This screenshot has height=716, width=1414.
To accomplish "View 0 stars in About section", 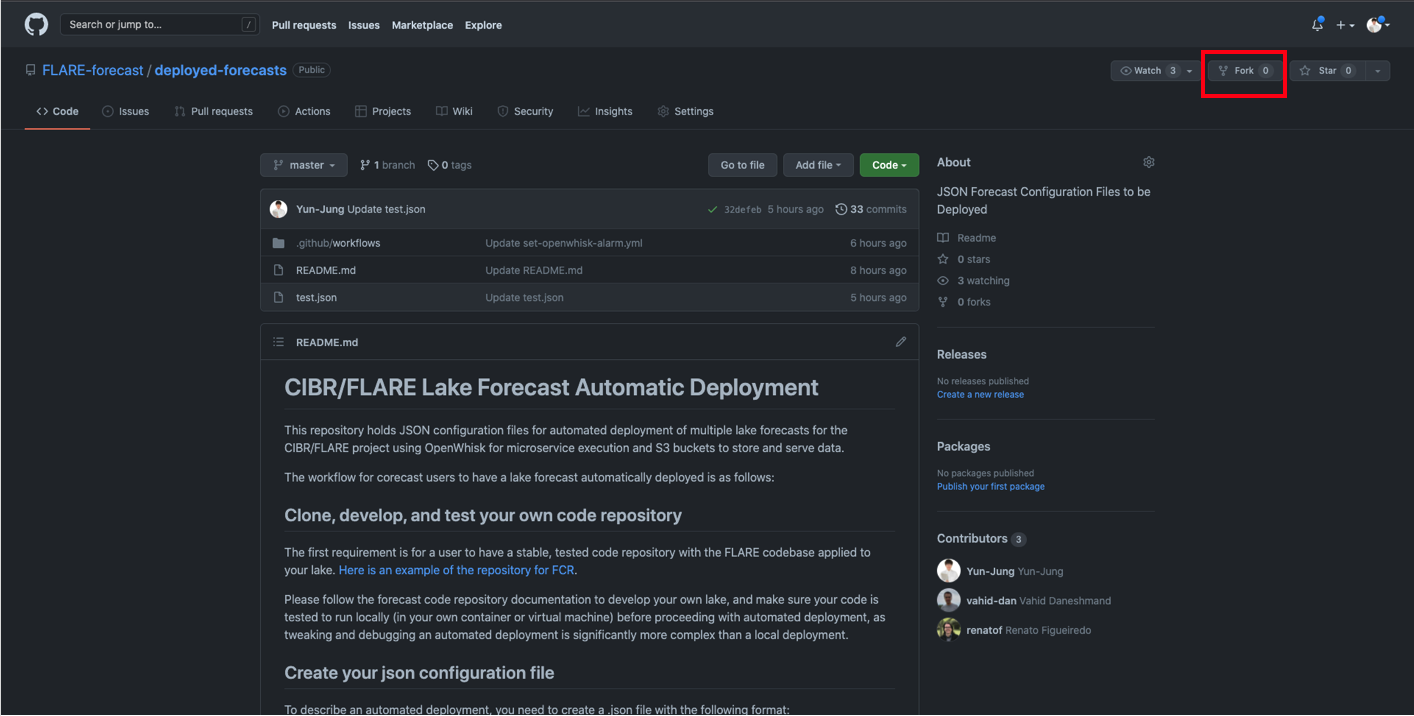I will pyautogui.click(x=964, y=259).
